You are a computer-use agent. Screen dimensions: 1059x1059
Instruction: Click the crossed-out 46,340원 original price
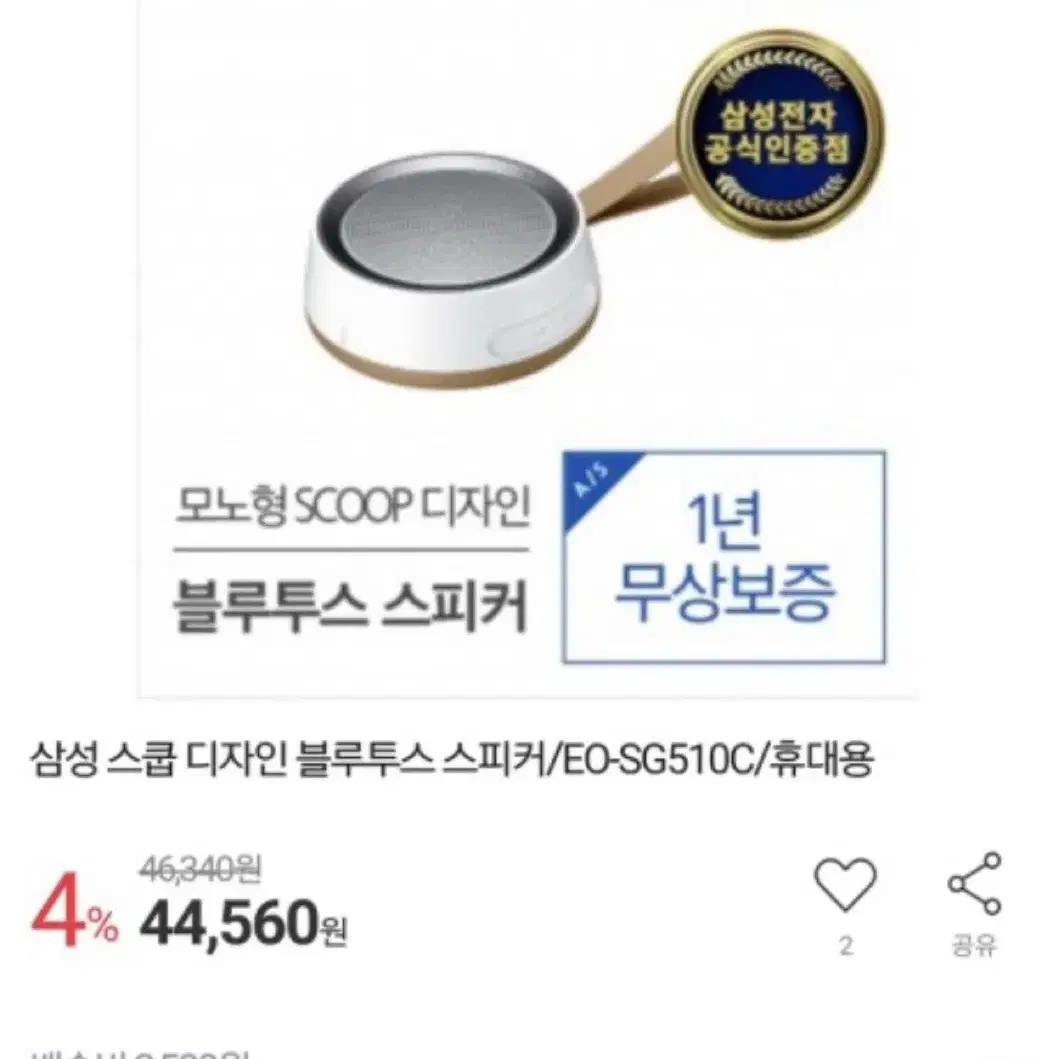pos(200,869)
